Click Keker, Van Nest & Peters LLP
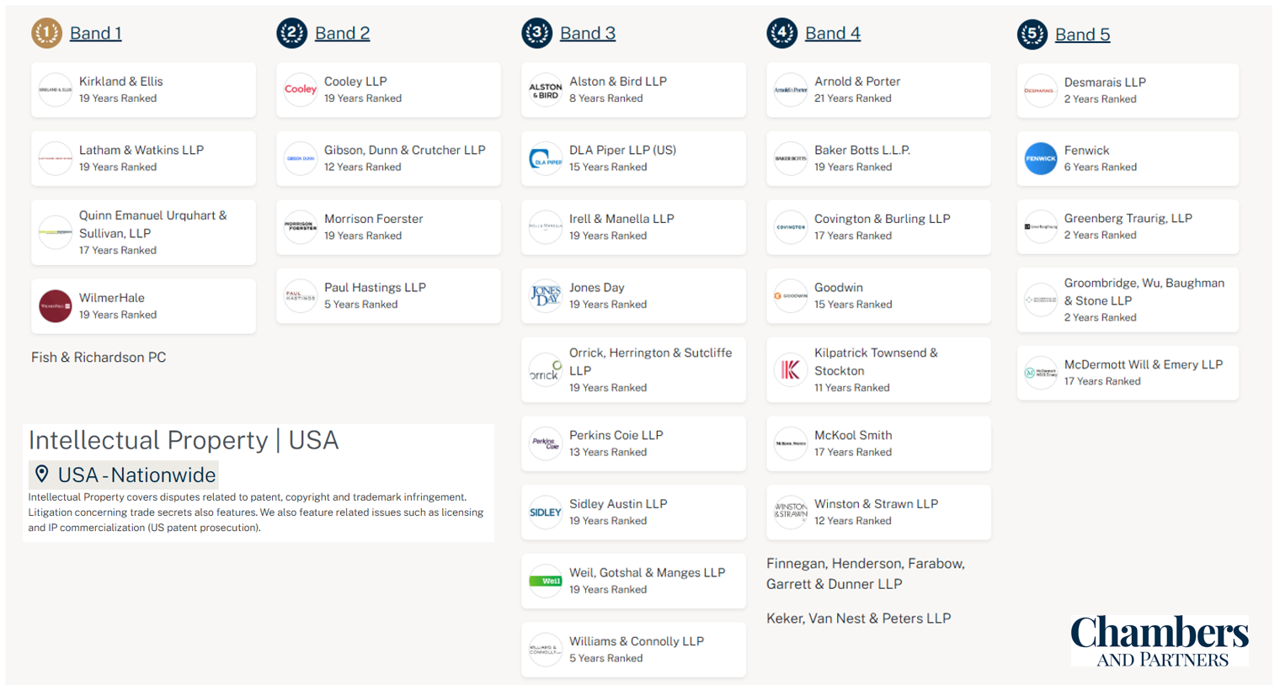This screenshot has width=1280, height=690. (858, 618)
